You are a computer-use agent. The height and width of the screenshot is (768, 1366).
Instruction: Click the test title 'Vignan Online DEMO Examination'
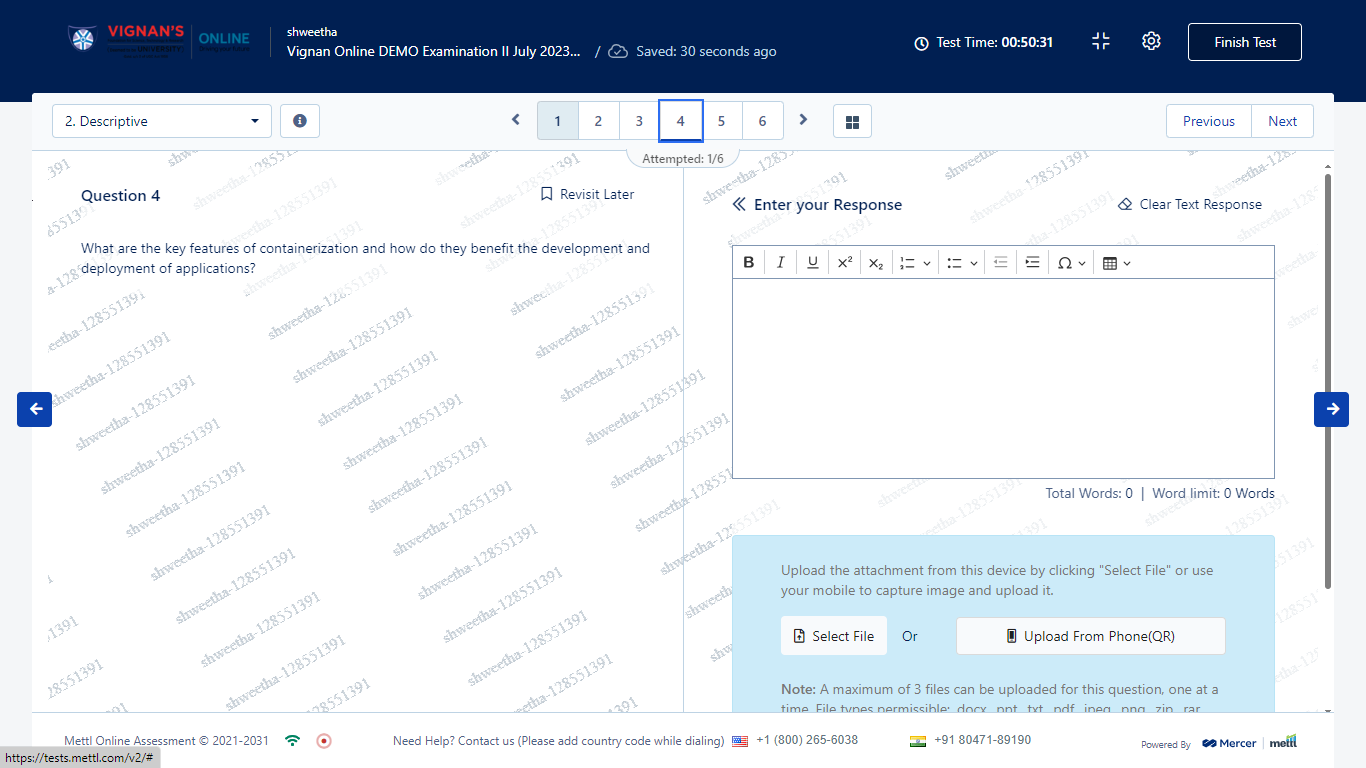433,51
